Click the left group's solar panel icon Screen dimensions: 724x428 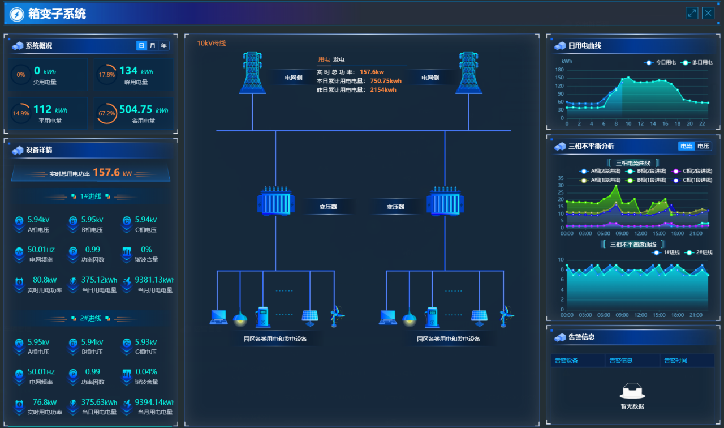click(x=311, y=317)
